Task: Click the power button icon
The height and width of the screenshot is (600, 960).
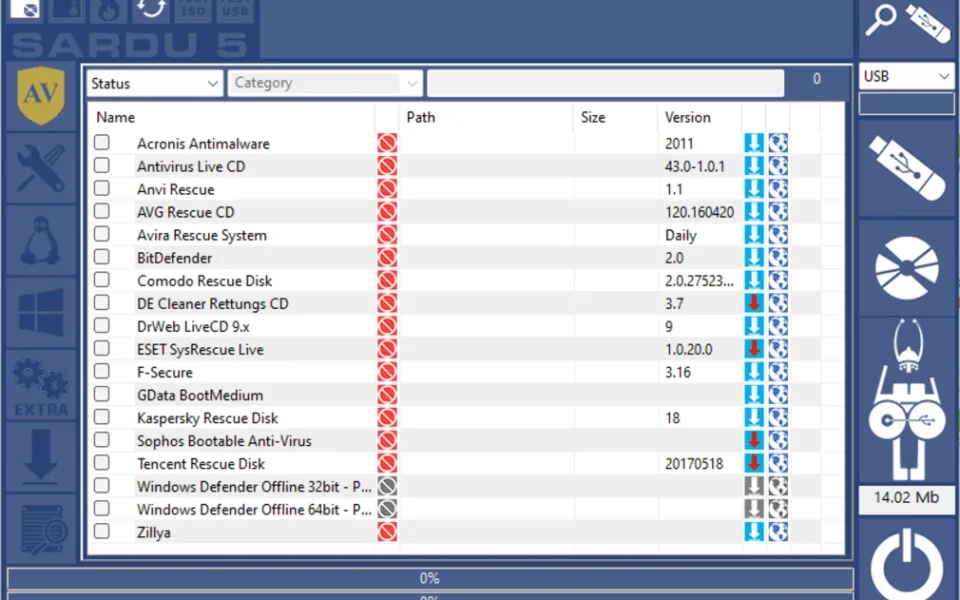Action: (x=907, y=565)
